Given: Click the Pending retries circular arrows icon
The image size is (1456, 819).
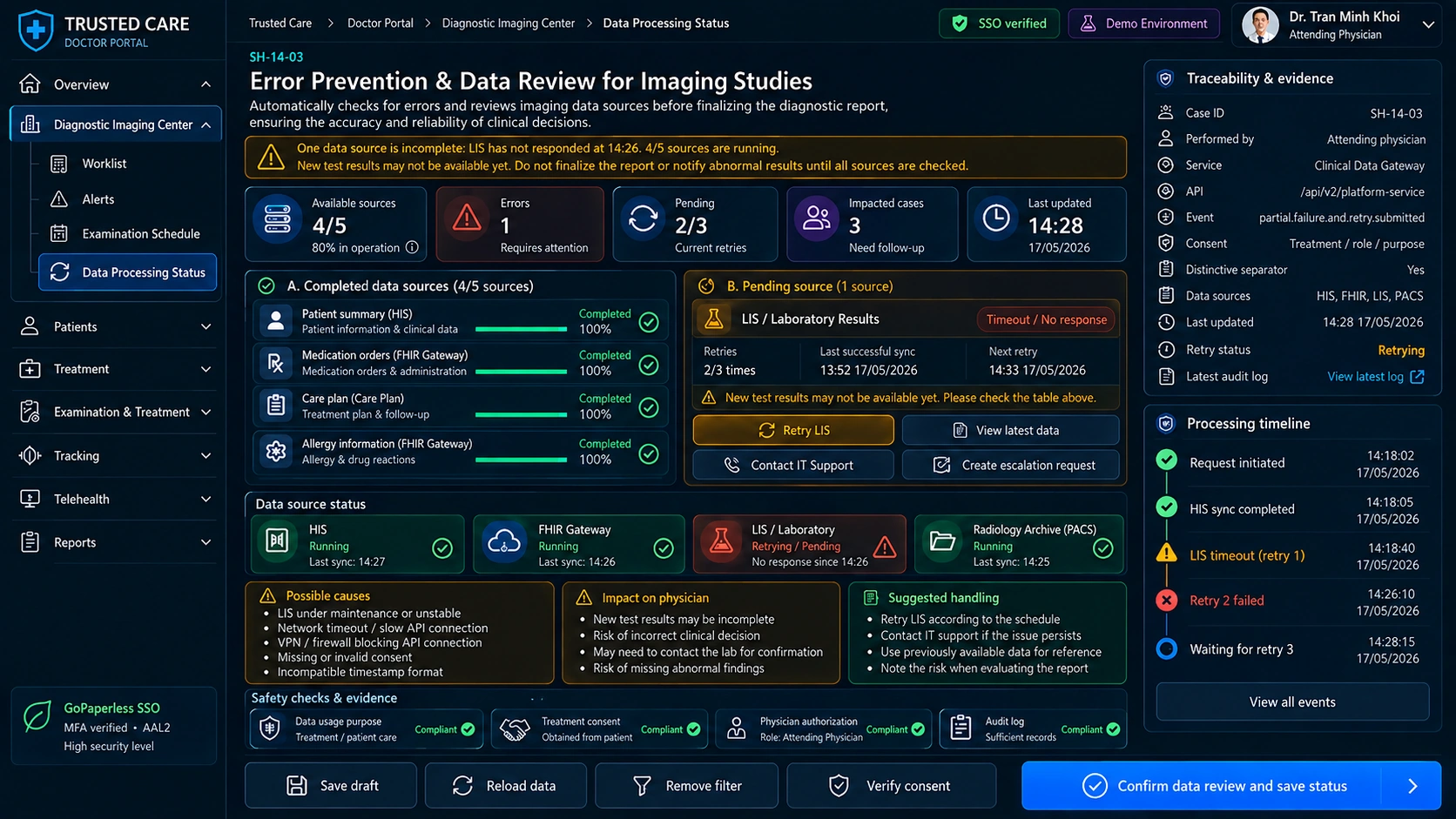Looking at the screenshot, I should 643,218.
